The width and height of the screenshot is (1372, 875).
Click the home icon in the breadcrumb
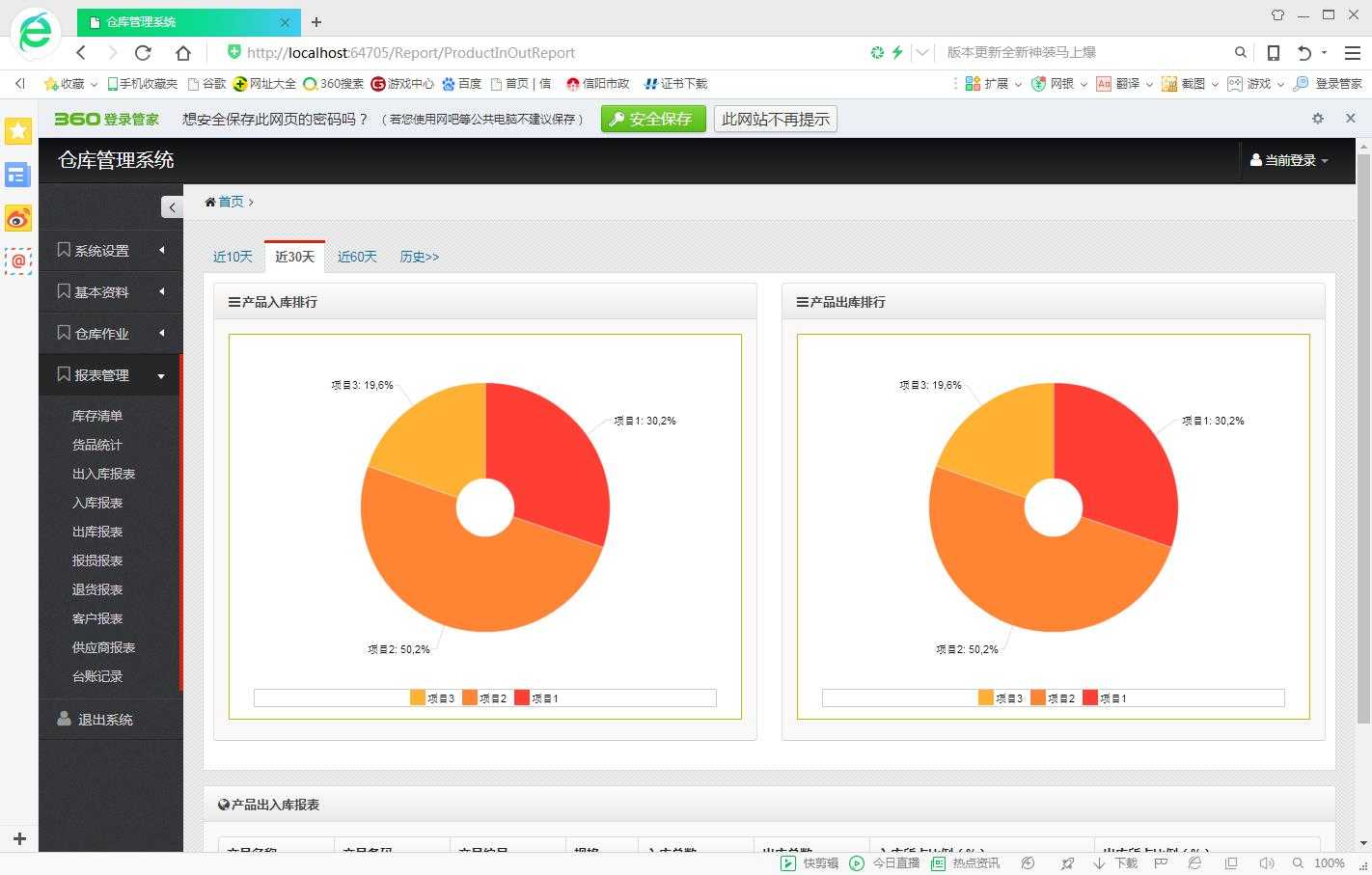[209, 202]
